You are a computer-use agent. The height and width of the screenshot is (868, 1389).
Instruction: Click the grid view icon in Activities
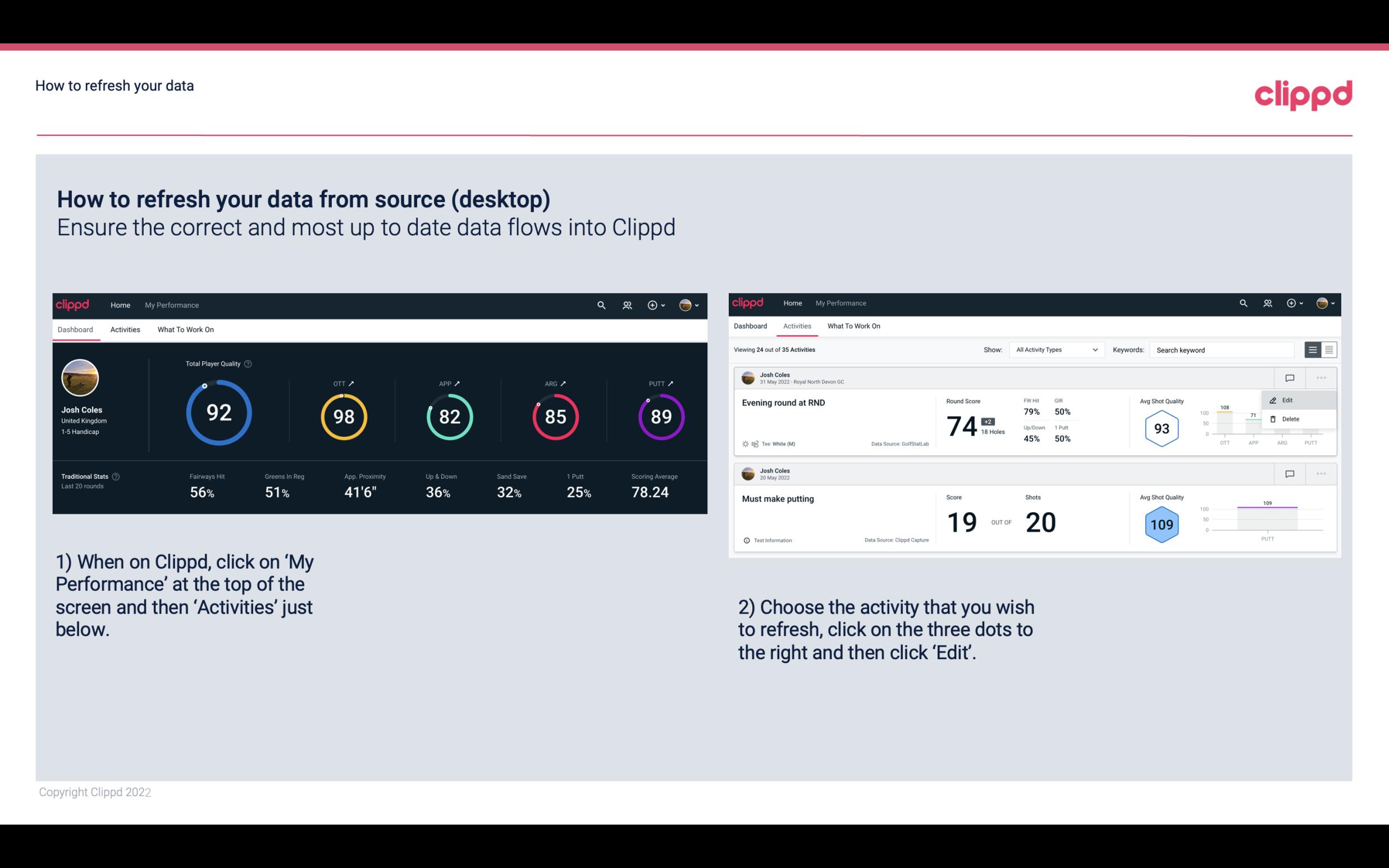[1328, 350]
